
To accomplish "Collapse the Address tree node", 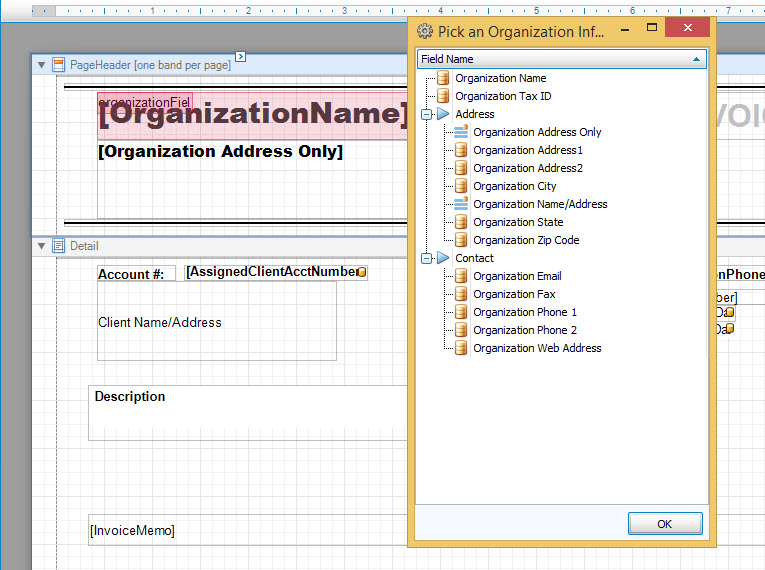I will point(426,114).
